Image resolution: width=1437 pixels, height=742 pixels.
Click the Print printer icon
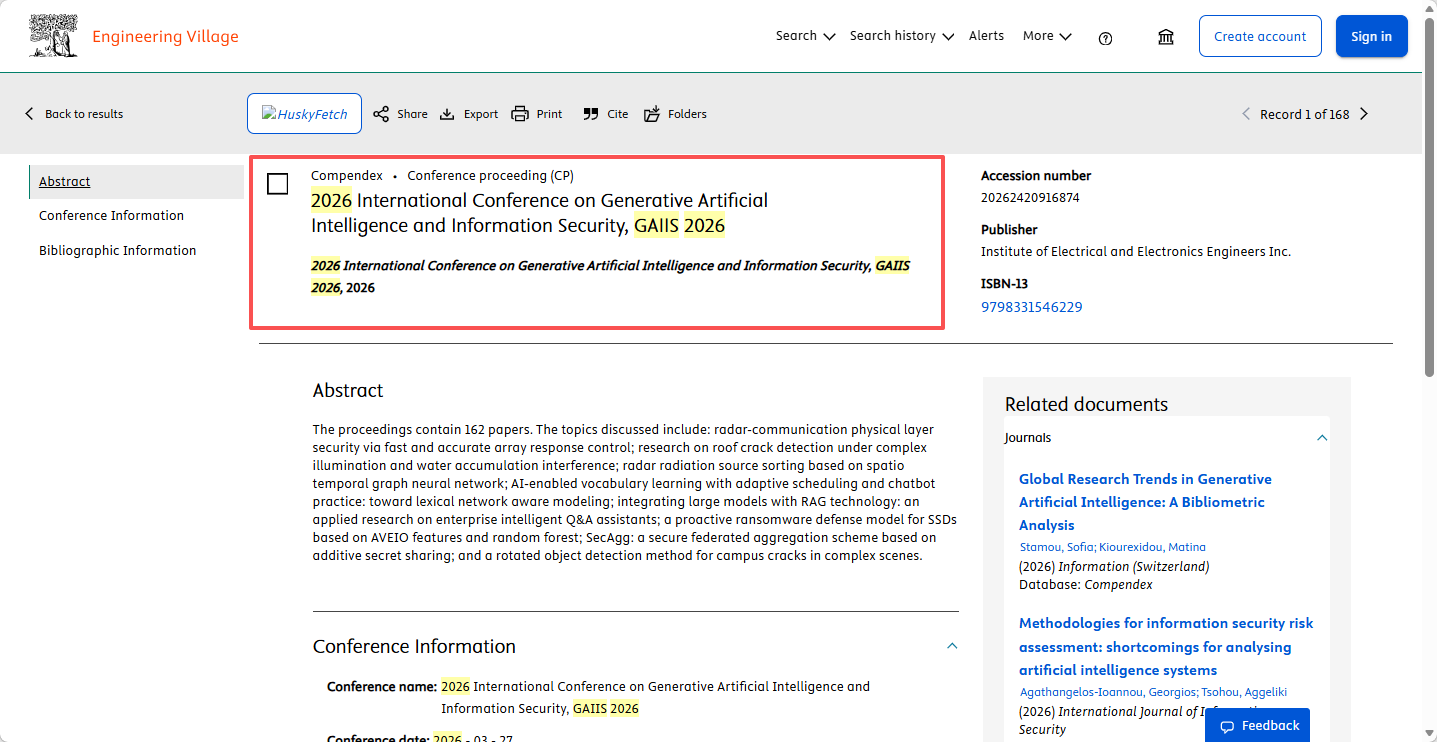[x=520, y=114]
